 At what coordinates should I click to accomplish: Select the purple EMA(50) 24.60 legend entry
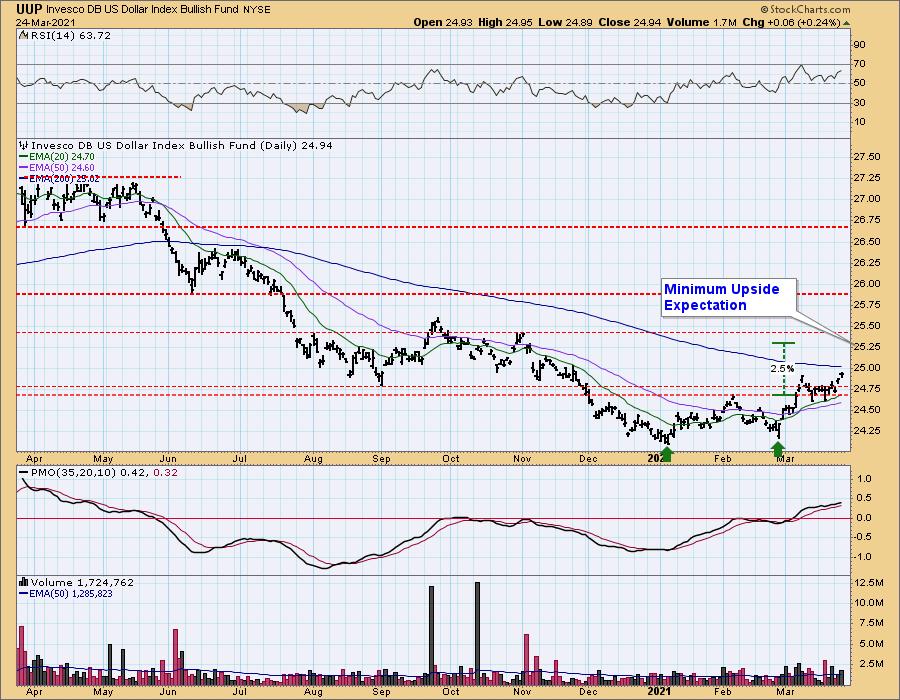tap(63, 167)
